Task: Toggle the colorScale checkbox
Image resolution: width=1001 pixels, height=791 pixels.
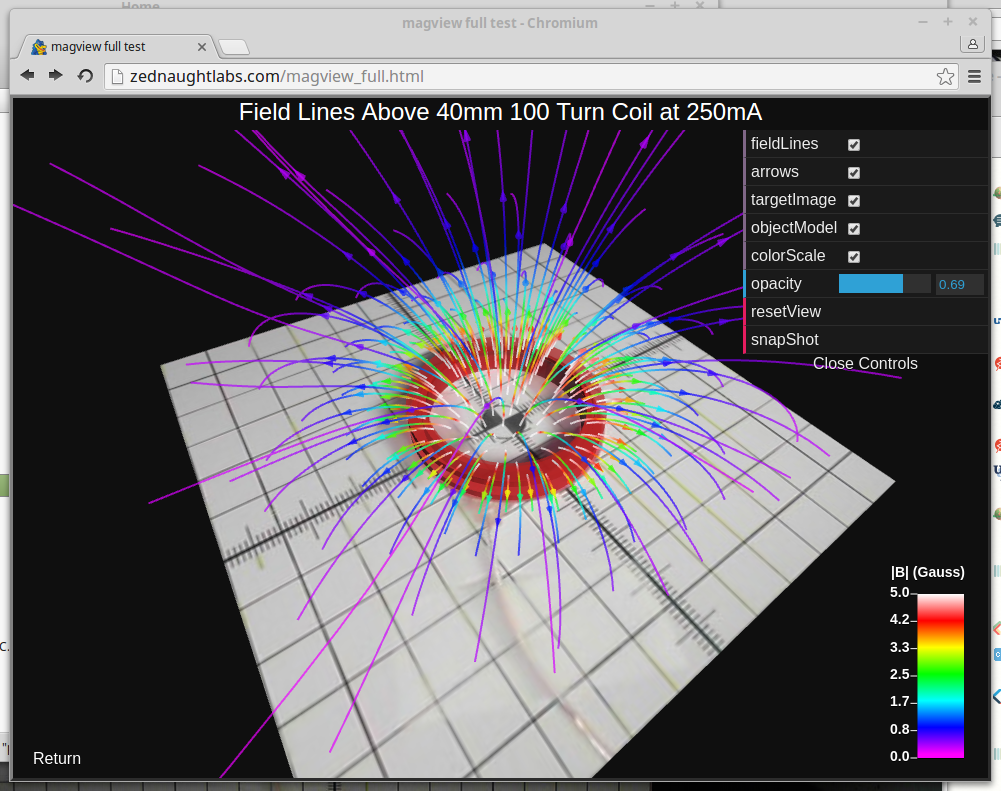Action: coord(854,257)
